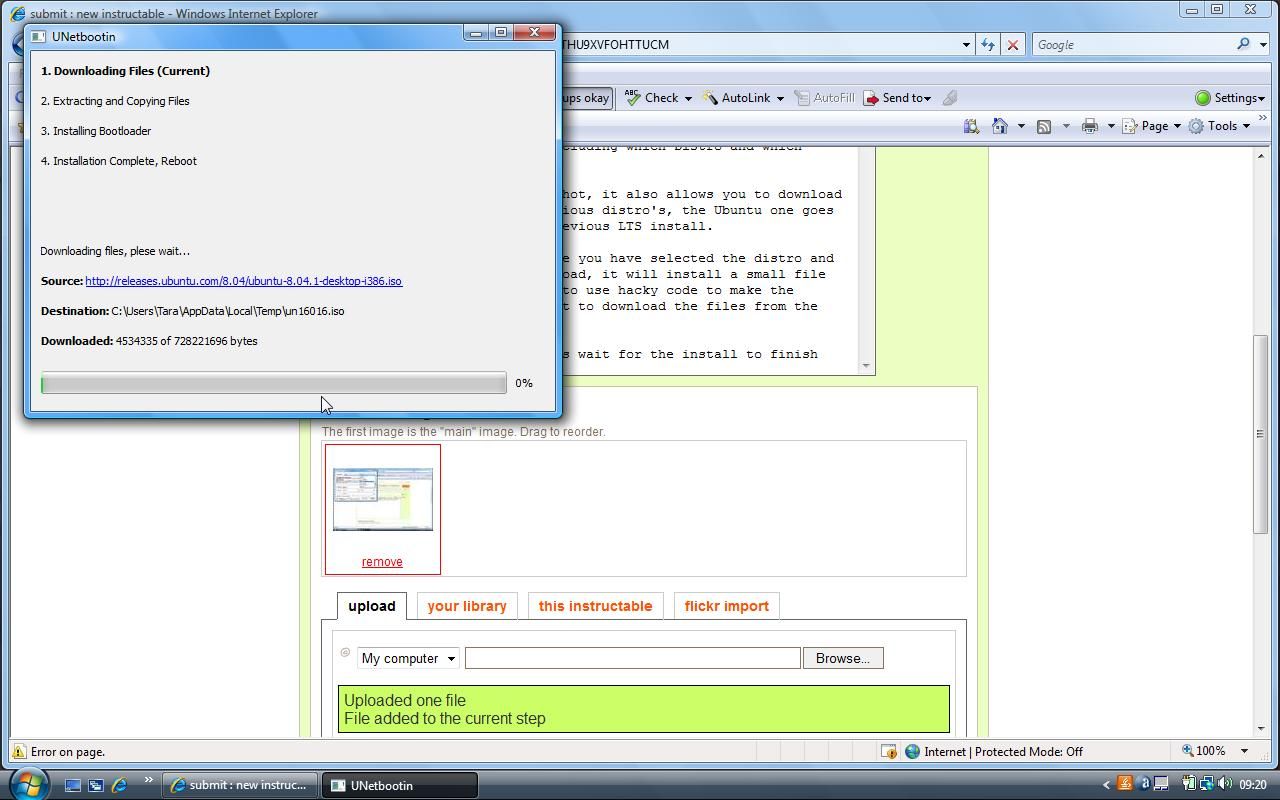Screen dimensions: 1280x800
Task: Open the flickr import tab
Action: click(x=726, y=606)
